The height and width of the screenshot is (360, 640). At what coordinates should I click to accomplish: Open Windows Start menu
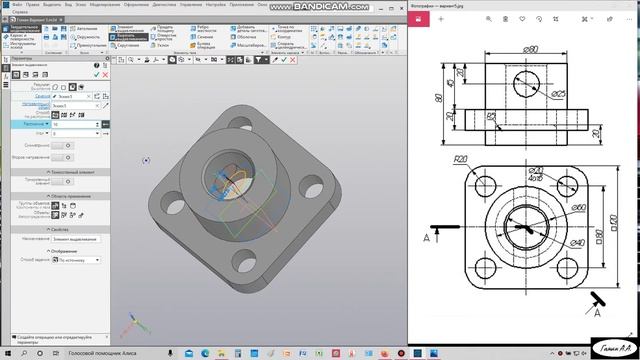point(8,353)
